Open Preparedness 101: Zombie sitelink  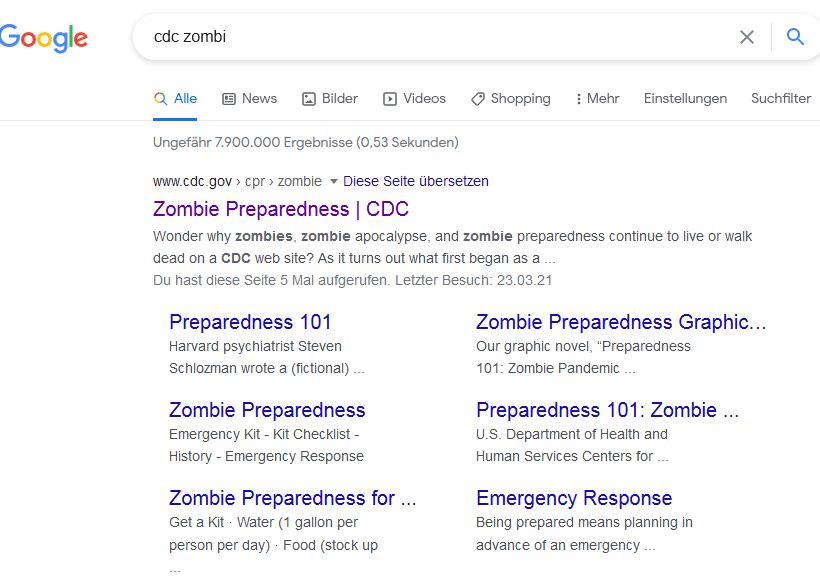tap(607, 410)
